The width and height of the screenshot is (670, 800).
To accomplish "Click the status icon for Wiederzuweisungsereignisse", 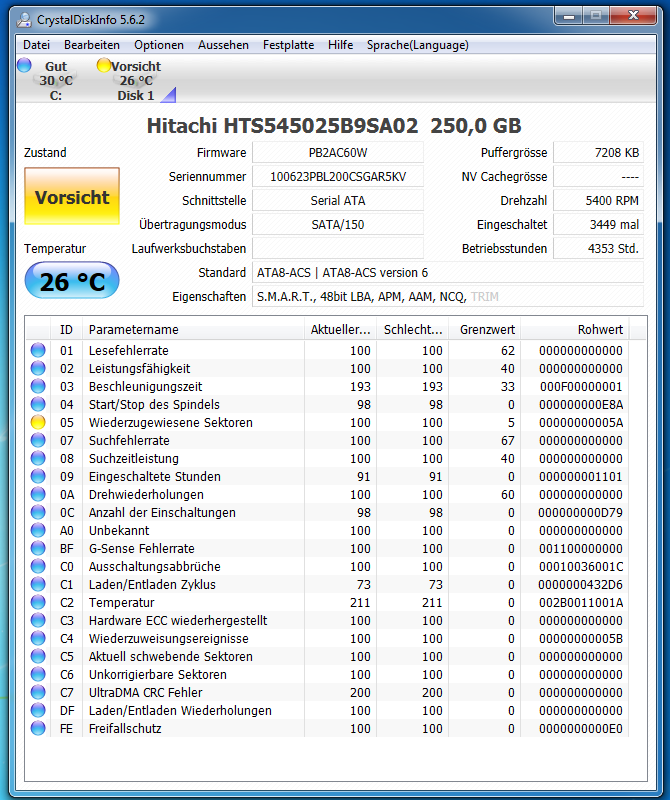I will coord(38,638).
